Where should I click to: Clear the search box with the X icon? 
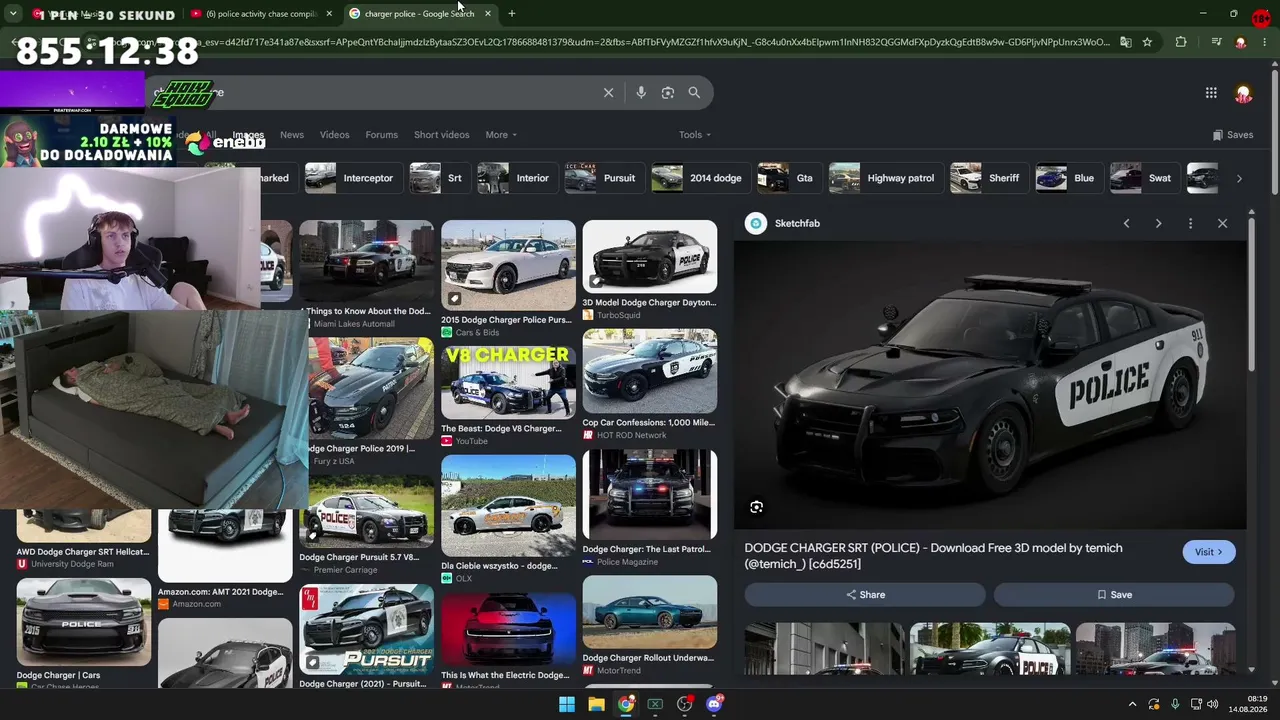(608, 93)
